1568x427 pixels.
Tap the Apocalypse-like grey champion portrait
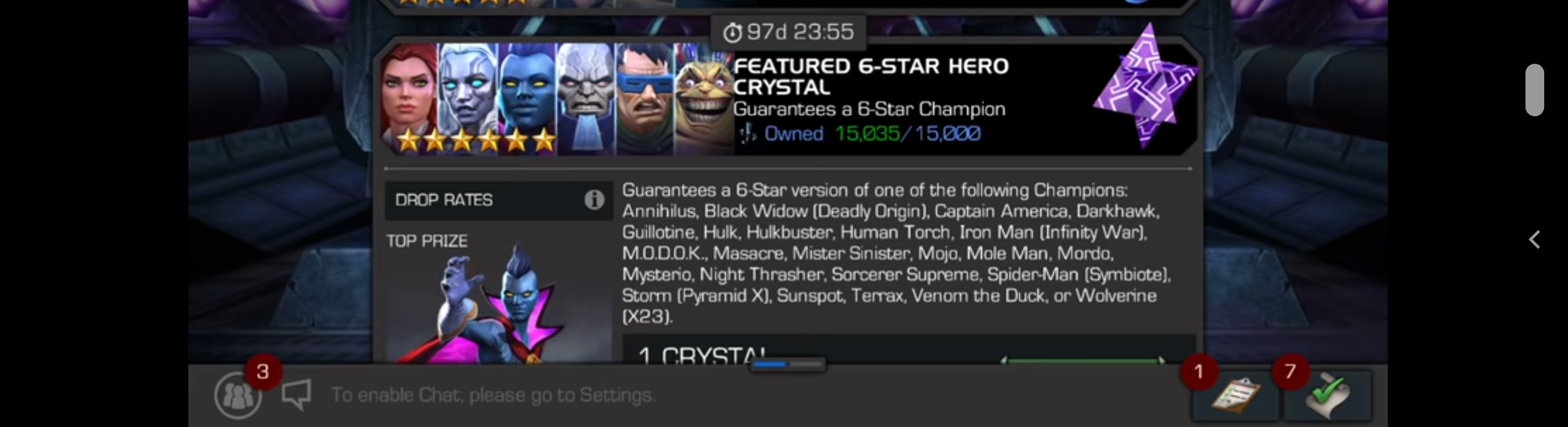[586, 99]
